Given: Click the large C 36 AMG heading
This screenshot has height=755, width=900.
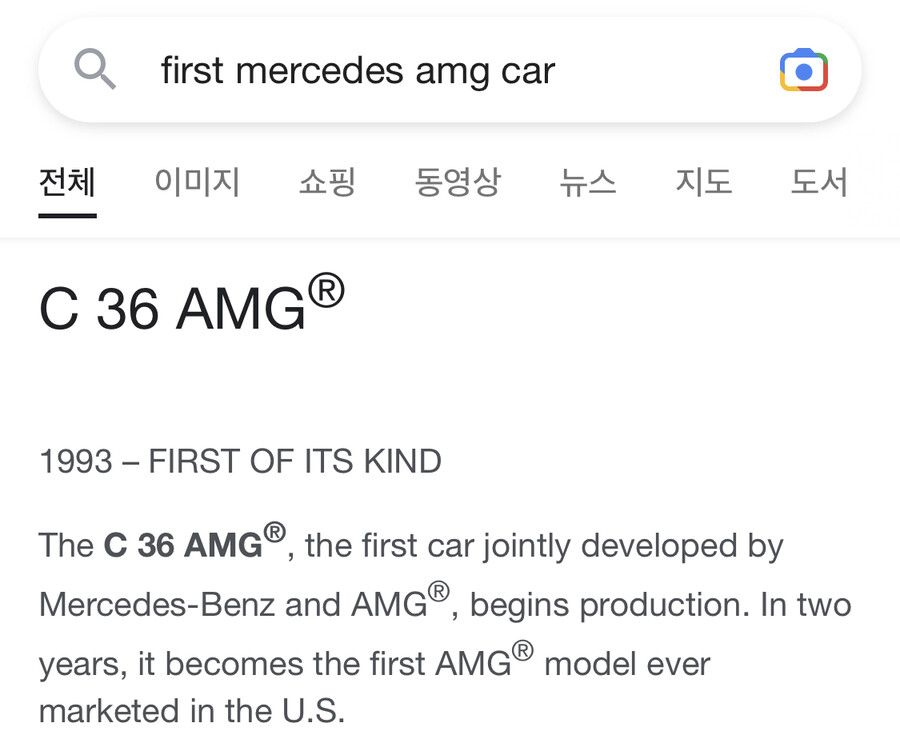Looking at the screenshot, I should 191,304.
